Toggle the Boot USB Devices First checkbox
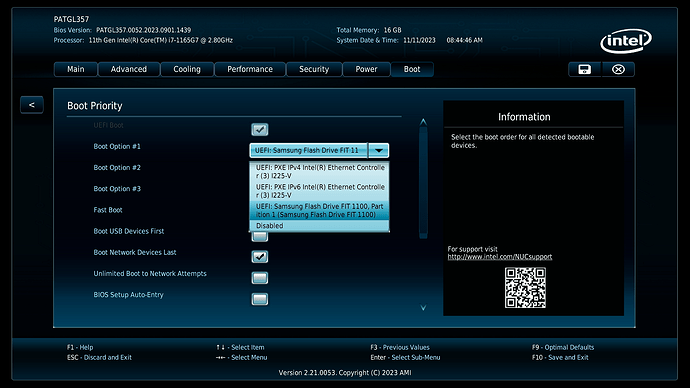Screen dimensions: 690x388 point(260,237)
